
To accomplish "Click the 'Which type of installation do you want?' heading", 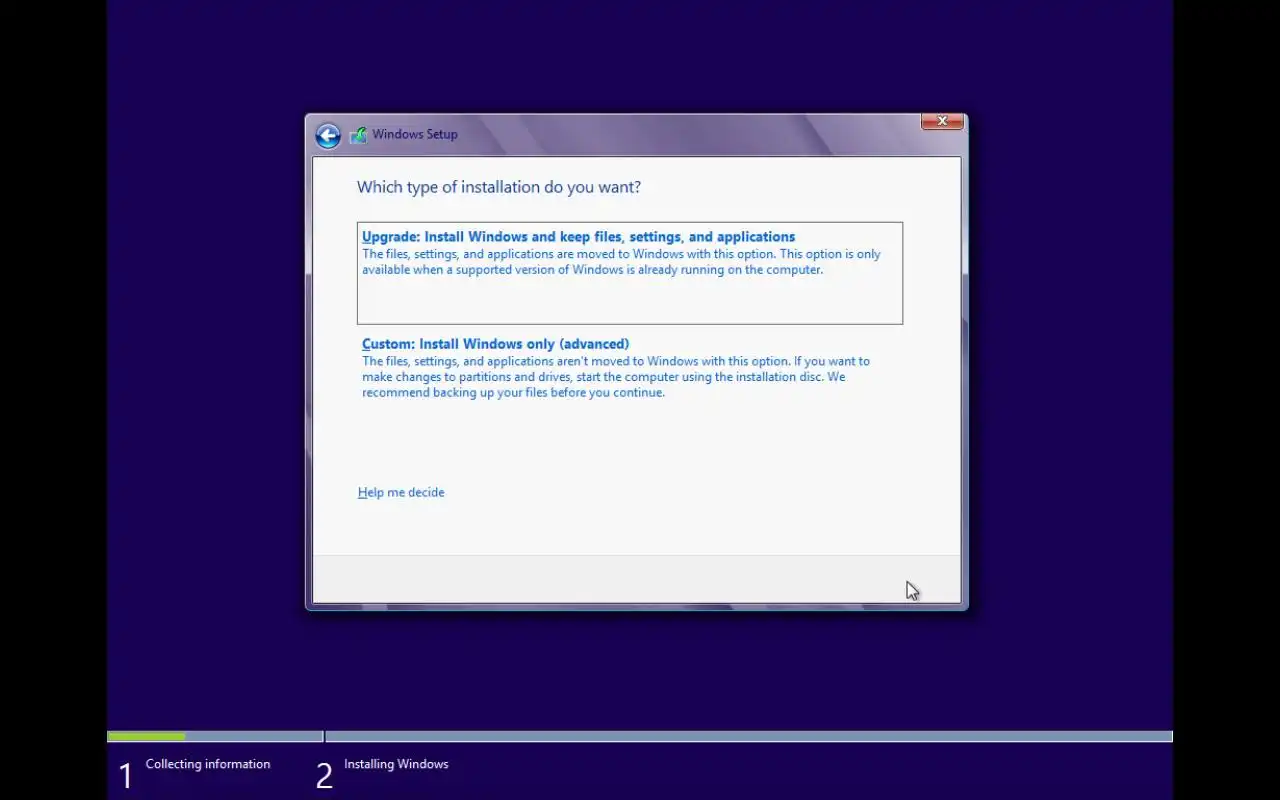I will pos(499,187).
